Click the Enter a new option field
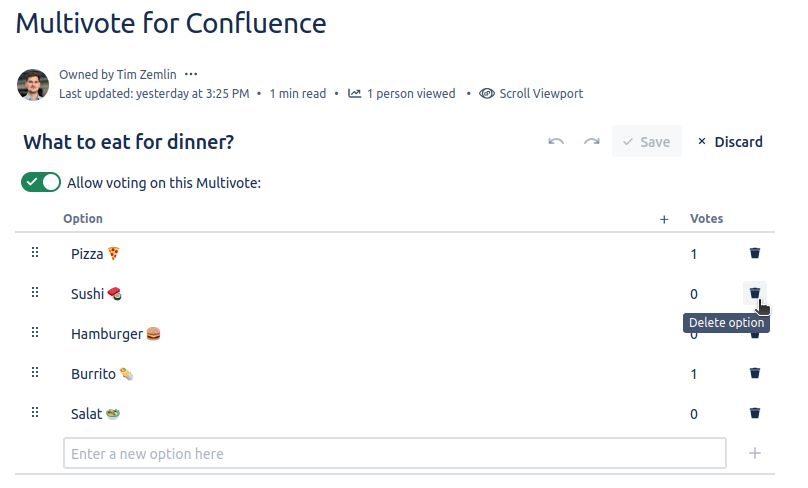The image size is (808, 488). pyautogui.click(x=394, y=454)
